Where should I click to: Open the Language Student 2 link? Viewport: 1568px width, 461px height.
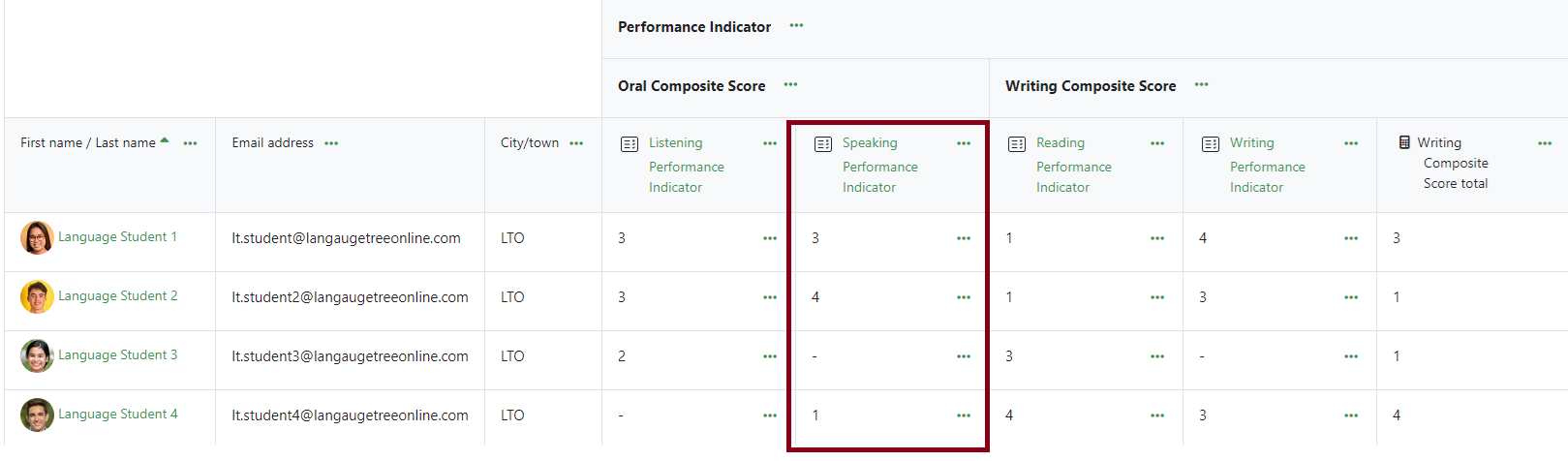pyautogui.click(x=118, y=295)
